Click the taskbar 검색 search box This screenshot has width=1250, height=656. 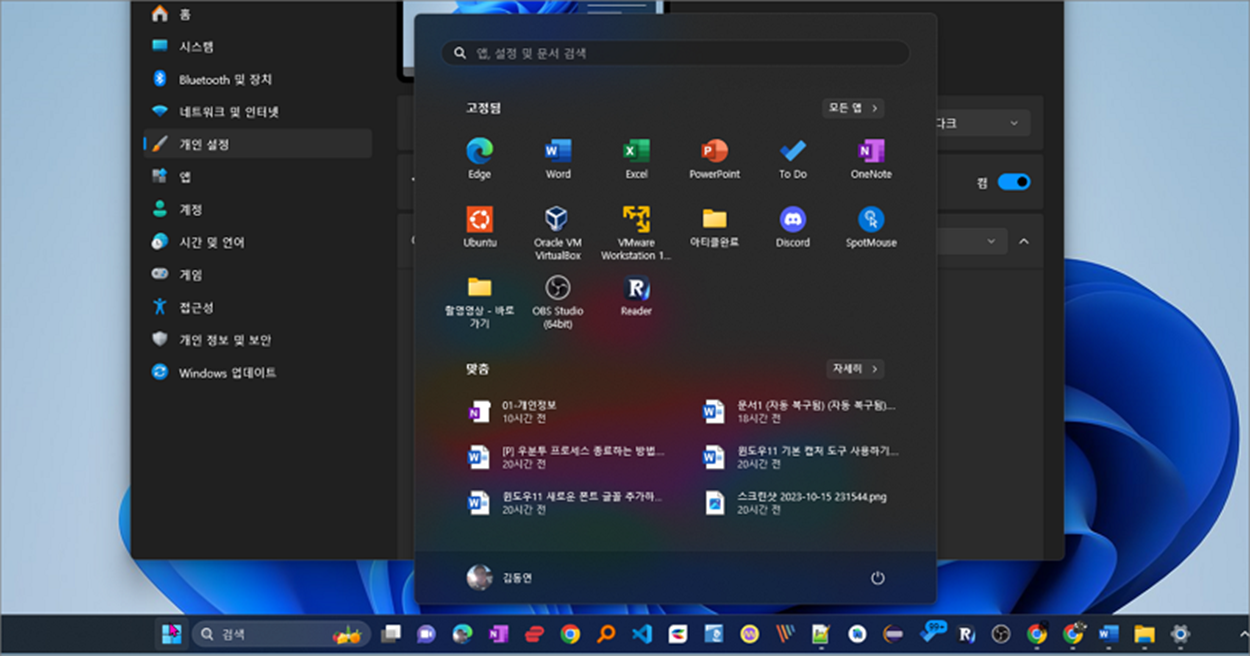click(281, 634)
